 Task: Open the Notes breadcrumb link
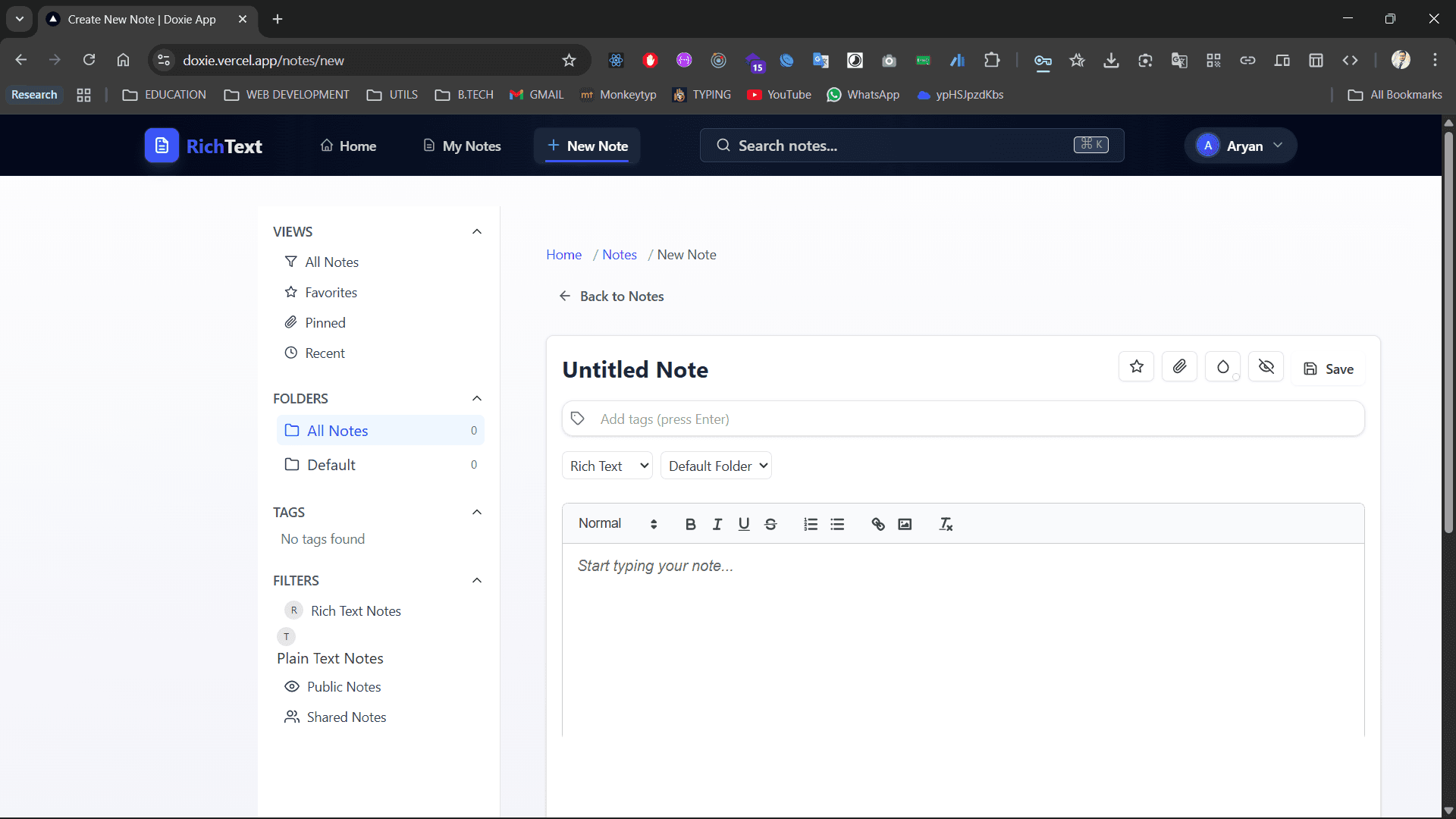(620, 254)
